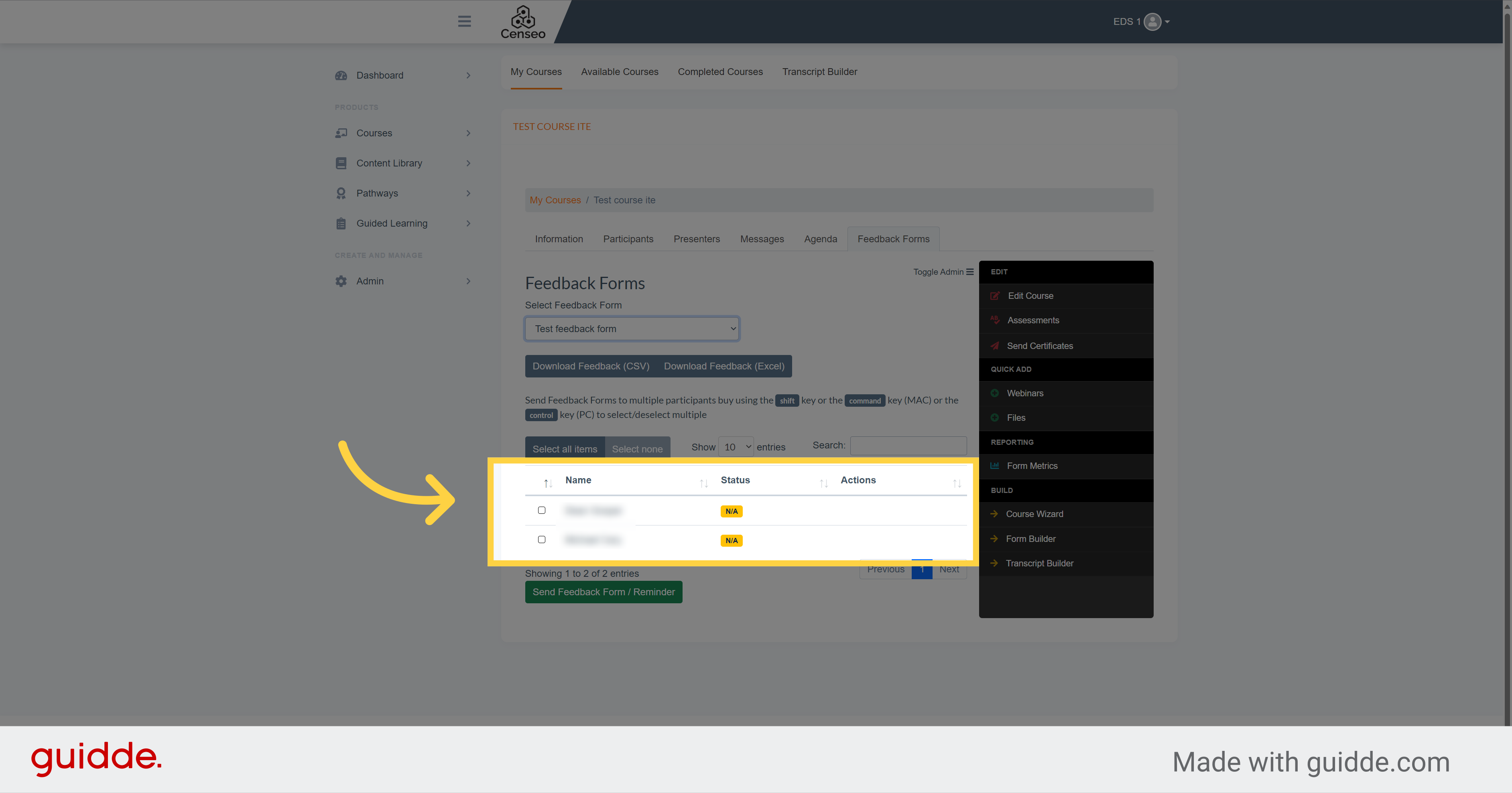The image size is (1512, 793).
Task: Sort table by Name column header
Action: (x=578, y=480)
